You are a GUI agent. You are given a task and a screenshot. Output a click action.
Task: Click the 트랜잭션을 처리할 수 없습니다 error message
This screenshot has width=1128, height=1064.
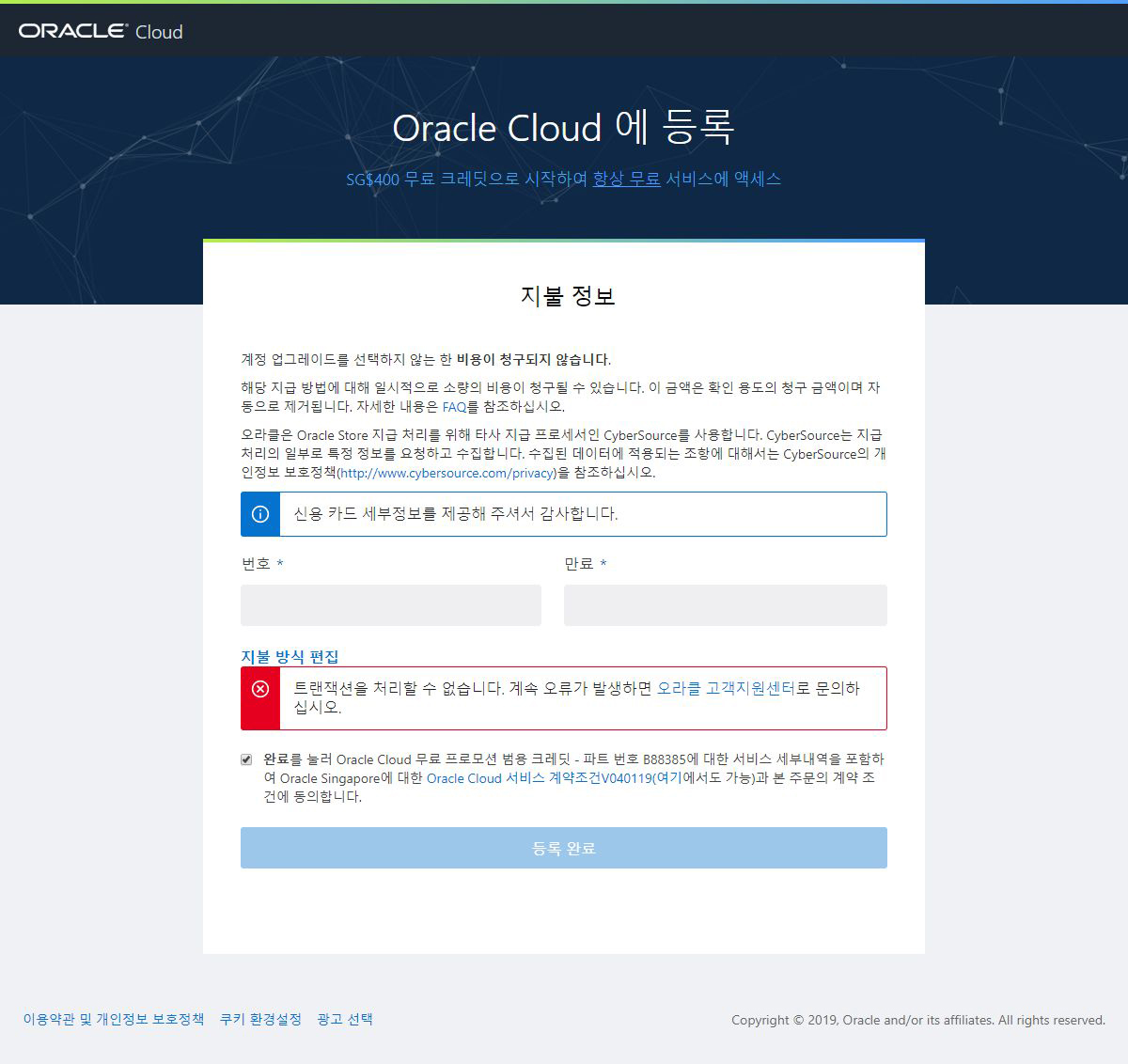576,697
